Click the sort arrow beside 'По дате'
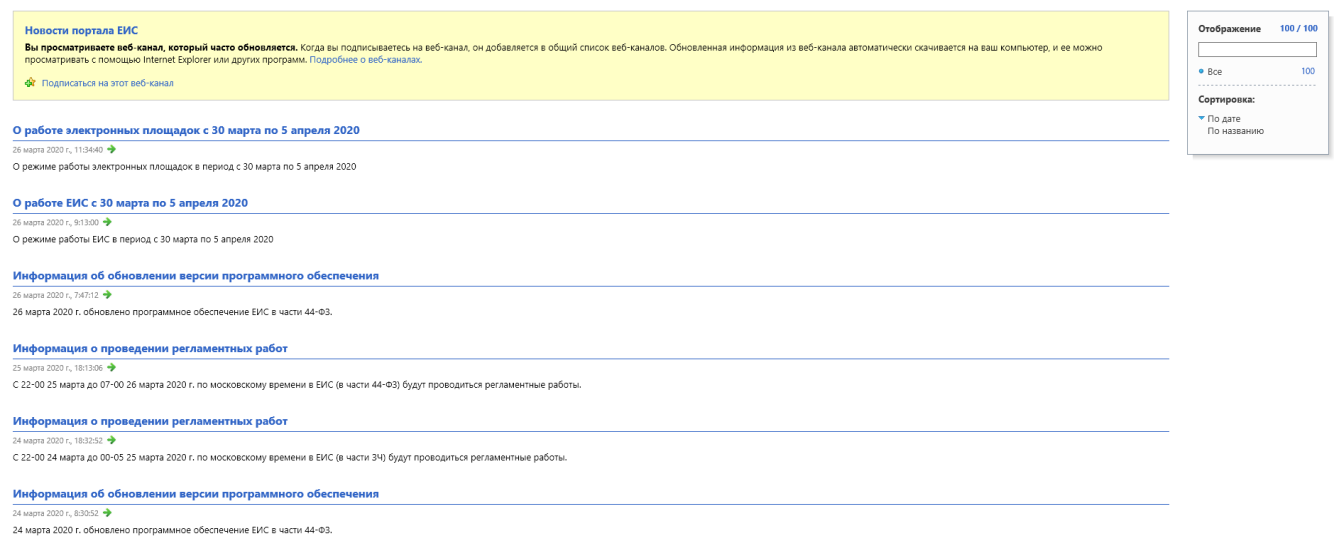Image resolution: width=1334 pixels, height=556 pixels. 1202,119
